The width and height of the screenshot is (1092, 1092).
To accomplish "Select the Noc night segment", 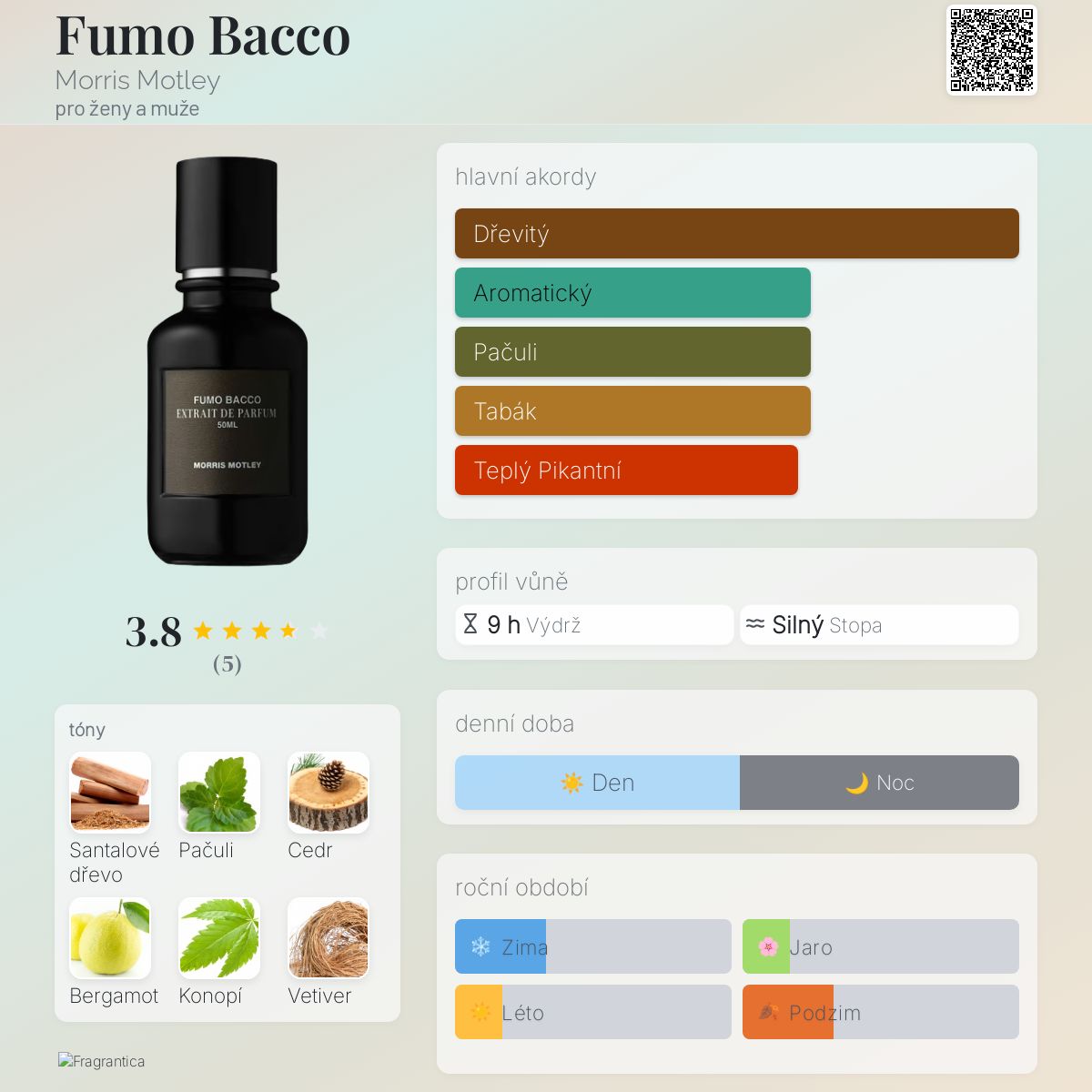I will click(879, 783).
